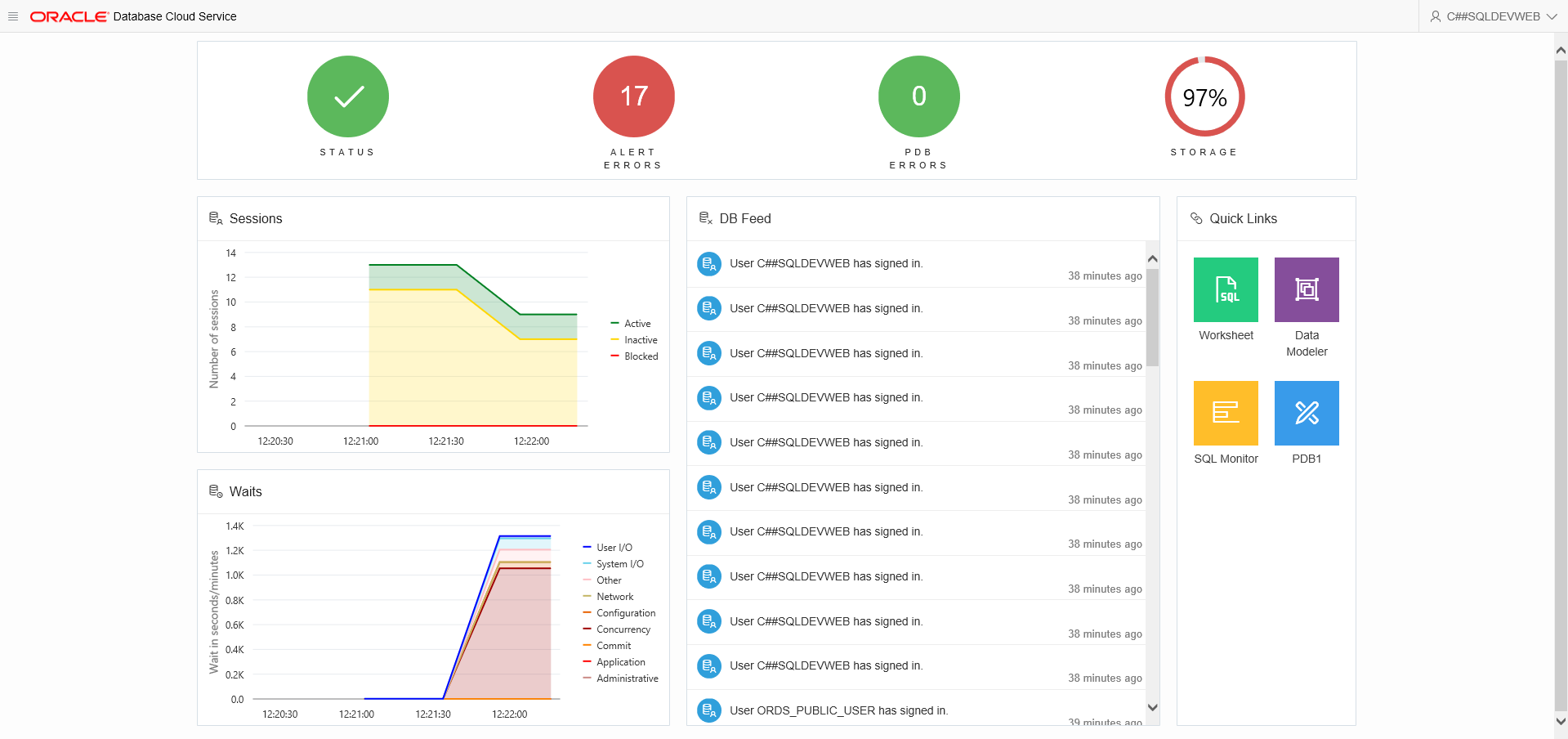Viewport: 1568px width, 739px height.
Task: Toggle Concurrency in Waits legend
Action: (x=616, y=629)
